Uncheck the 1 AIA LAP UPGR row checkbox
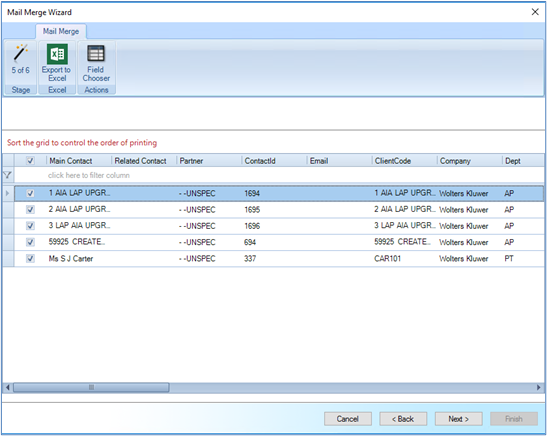Image resolution: width=547 pixels, height=436 pixels. point(30,193)
